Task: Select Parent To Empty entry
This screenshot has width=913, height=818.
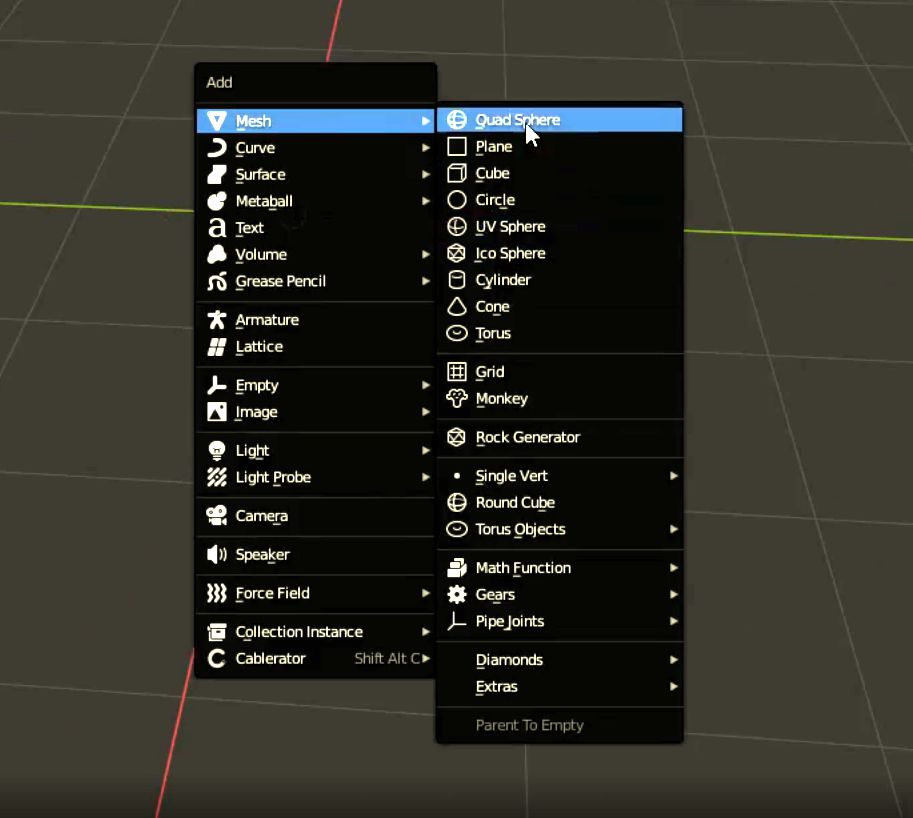Action: [x=560, y=725]
